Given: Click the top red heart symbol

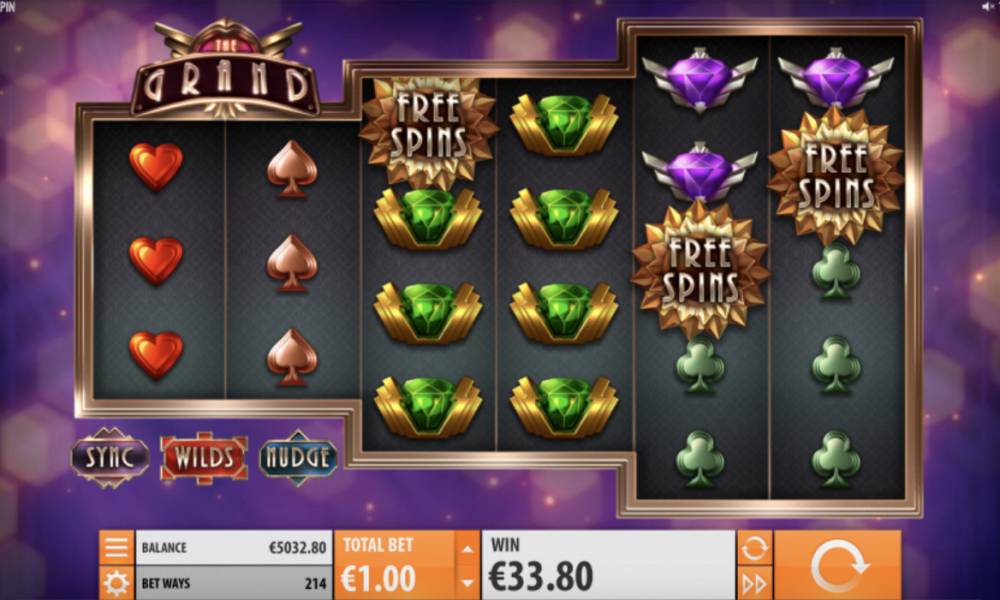Looking at the screenshot, I should point(156,166).
